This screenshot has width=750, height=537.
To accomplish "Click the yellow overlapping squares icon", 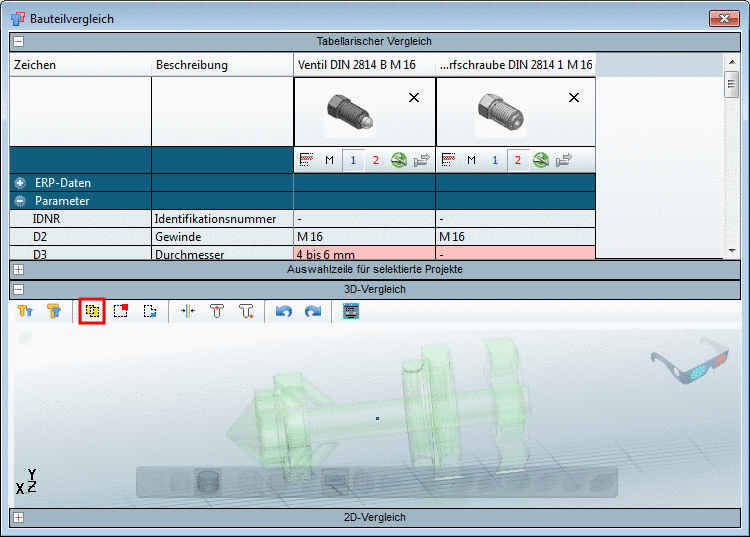I will 92,311.
